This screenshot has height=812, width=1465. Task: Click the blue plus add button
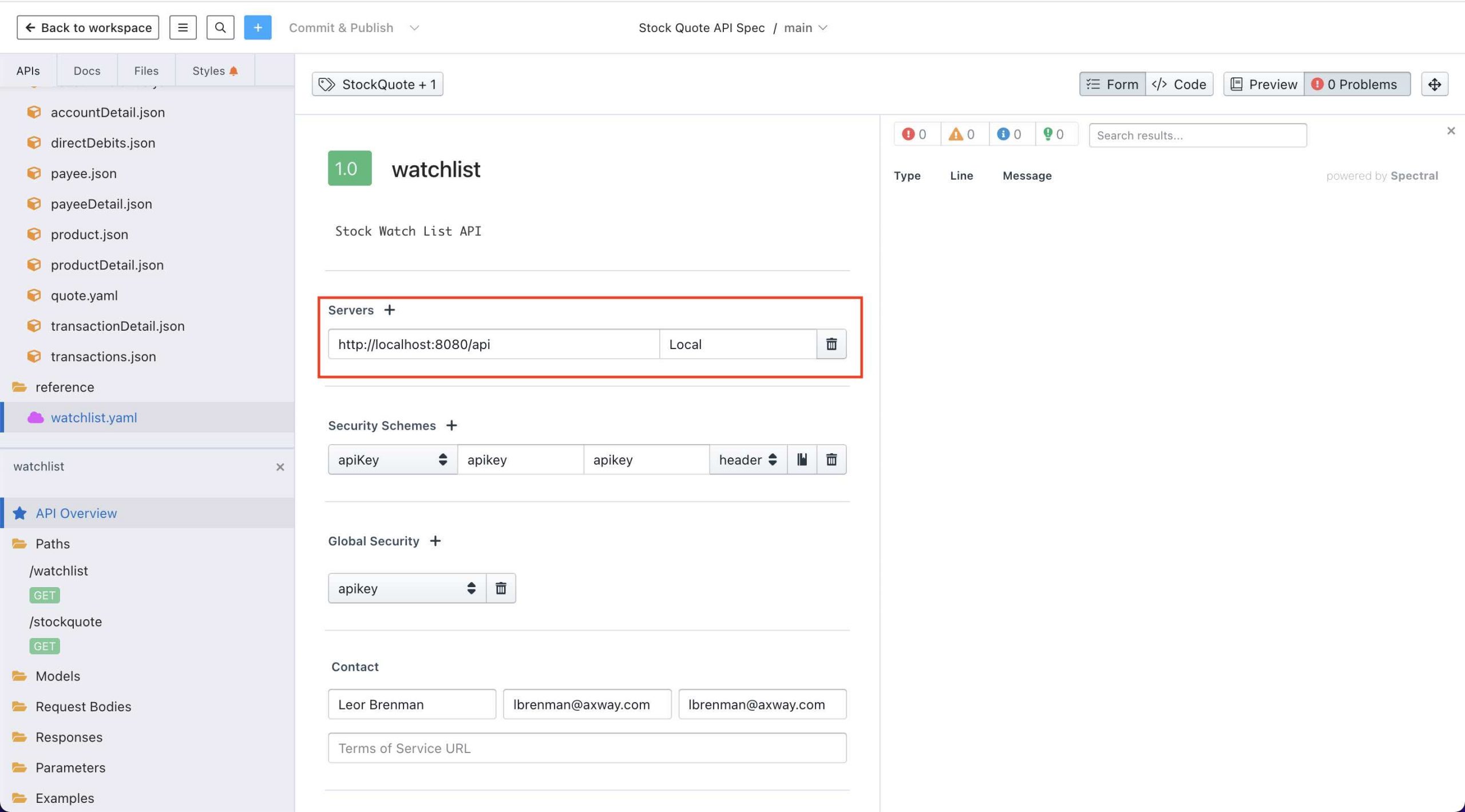(258, 27)
